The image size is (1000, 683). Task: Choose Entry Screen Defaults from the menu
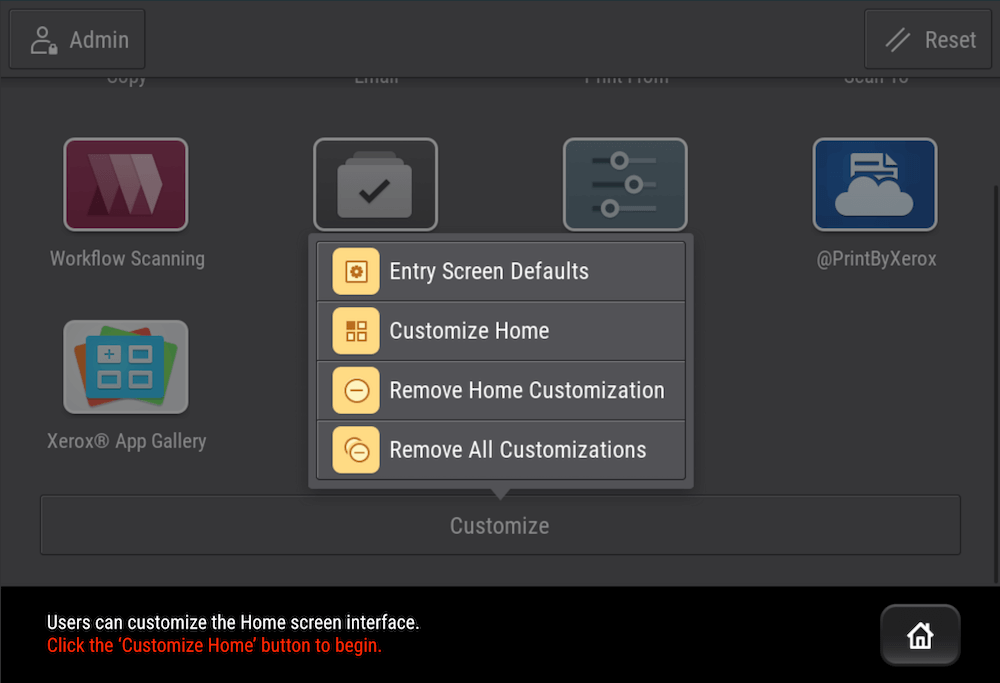tap(488, 270)
